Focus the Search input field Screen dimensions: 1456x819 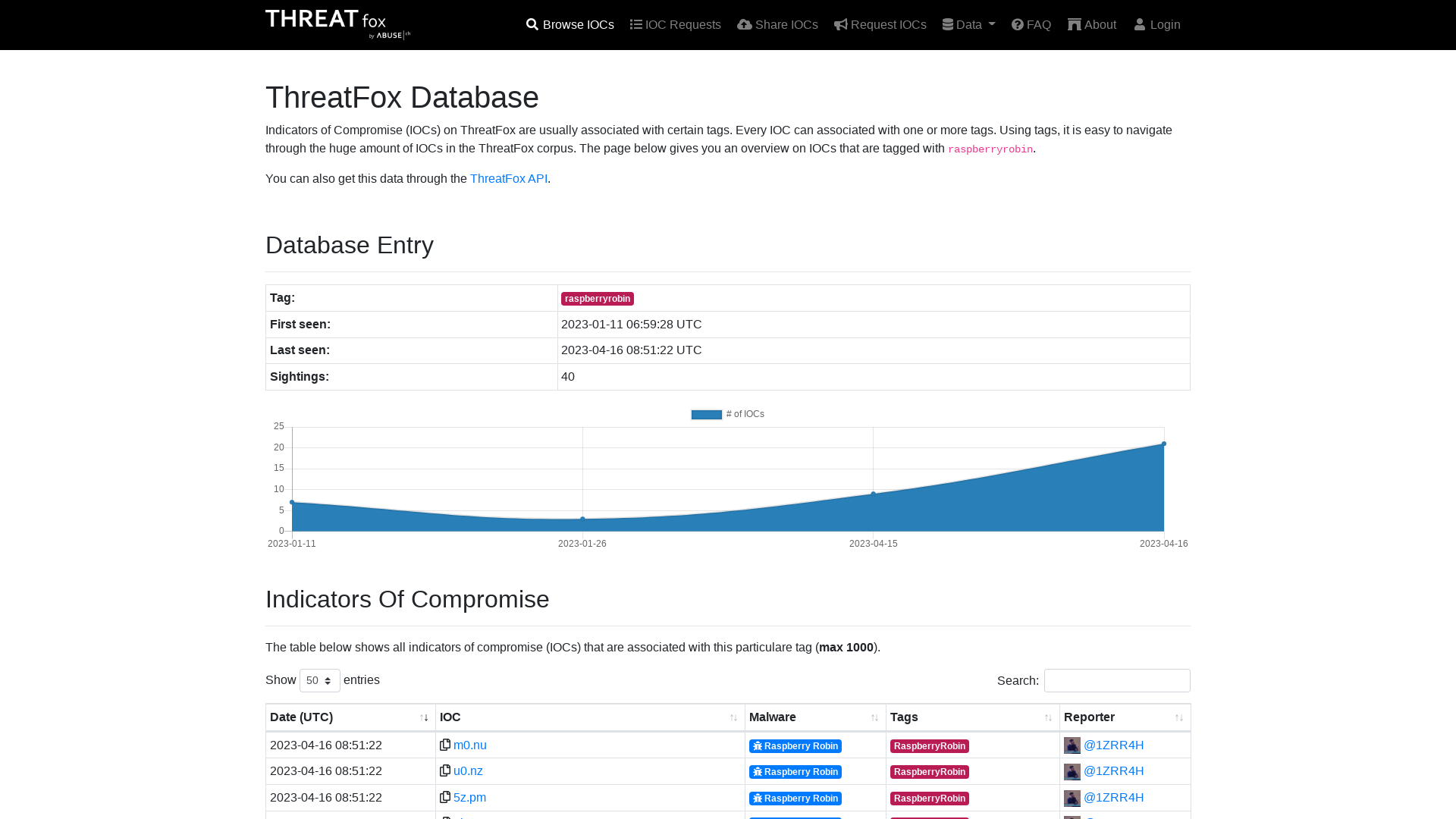click(1117, 680)
